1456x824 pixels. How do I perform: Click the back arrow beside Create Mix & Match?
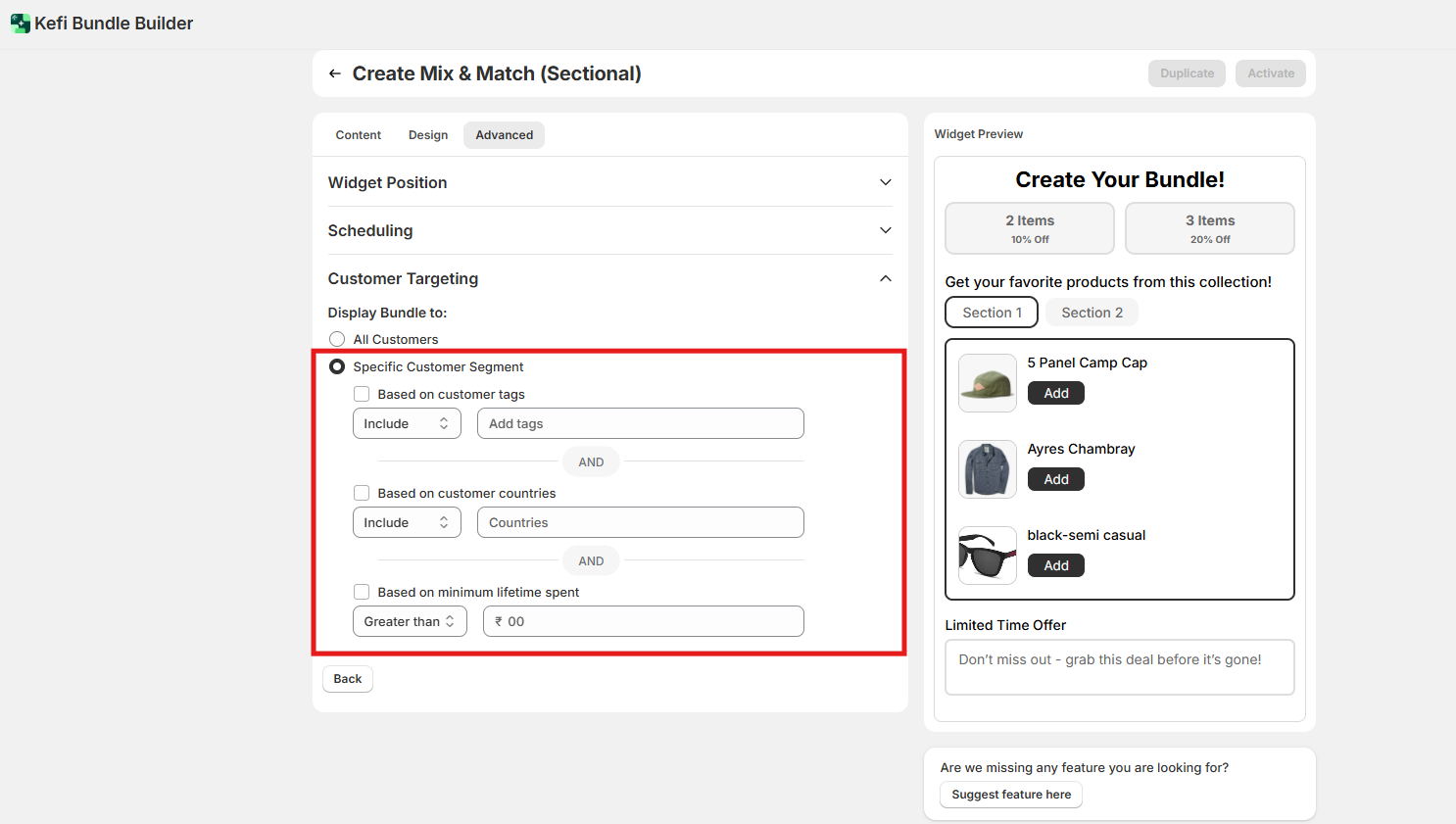pos(335,73)
